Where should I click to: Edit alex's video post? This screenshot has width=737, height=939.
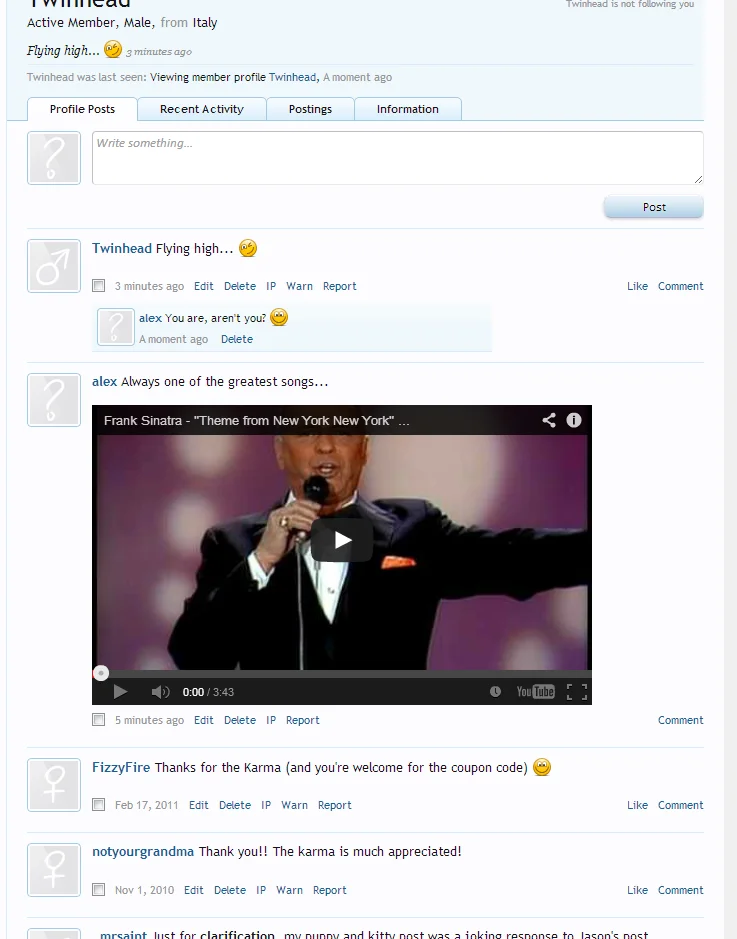tap(204, 720)
